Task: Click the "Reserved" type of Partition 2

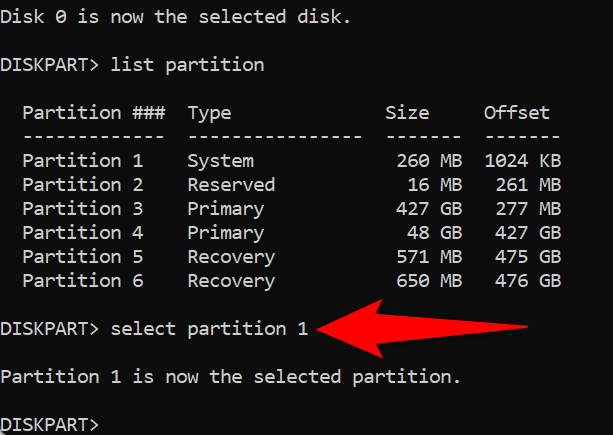Action: [231, 185]
